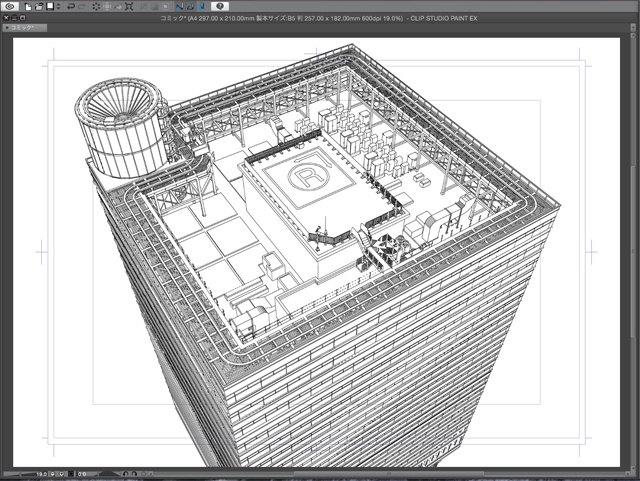Open CLIP STUDIO launcher icon
Viewport: 640px width, 481px height.
click(10, 6)
